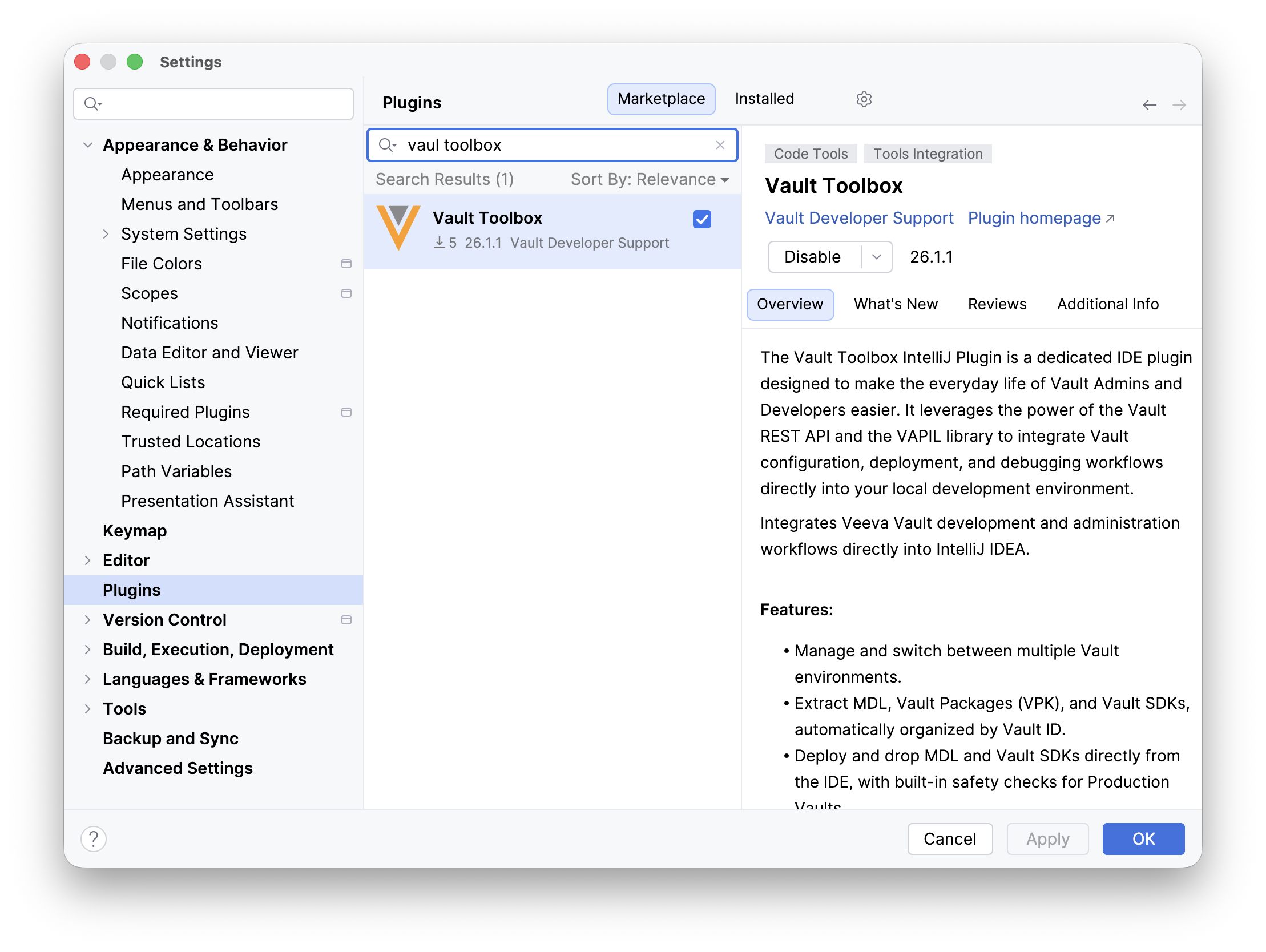Click the Code Tools tag
Screen dimensions: 1266x952
click(811, 154)
